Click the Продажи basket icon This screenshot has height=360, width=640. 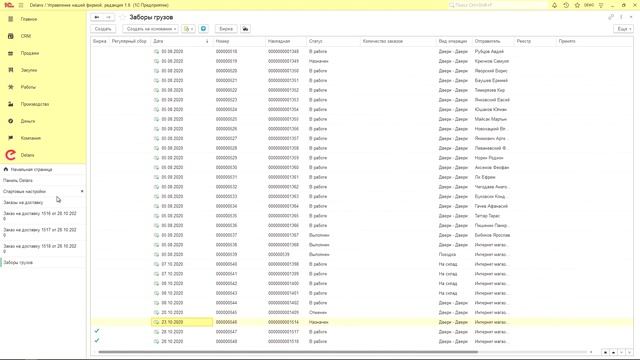click(x=11, y=53)
